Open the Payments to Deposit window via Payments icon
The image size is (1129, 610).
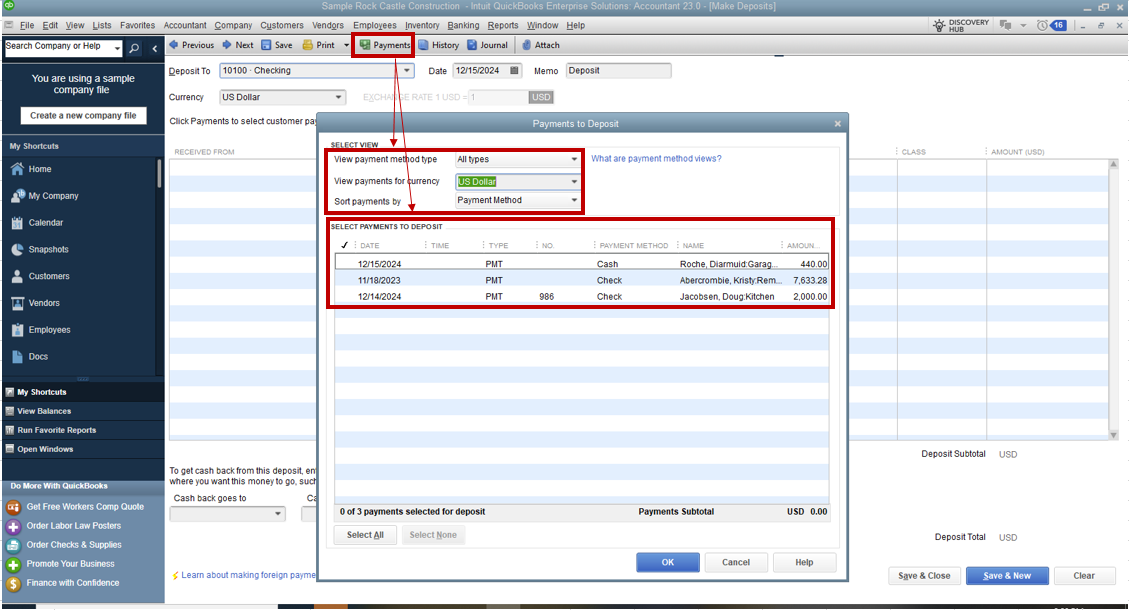(x=383, y=45)
